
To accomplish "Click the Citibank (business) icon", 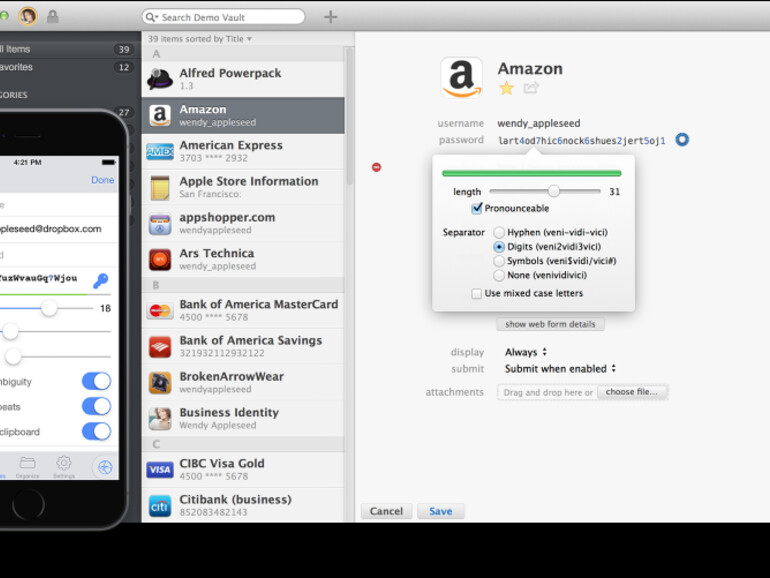I will tap(160, 506).
